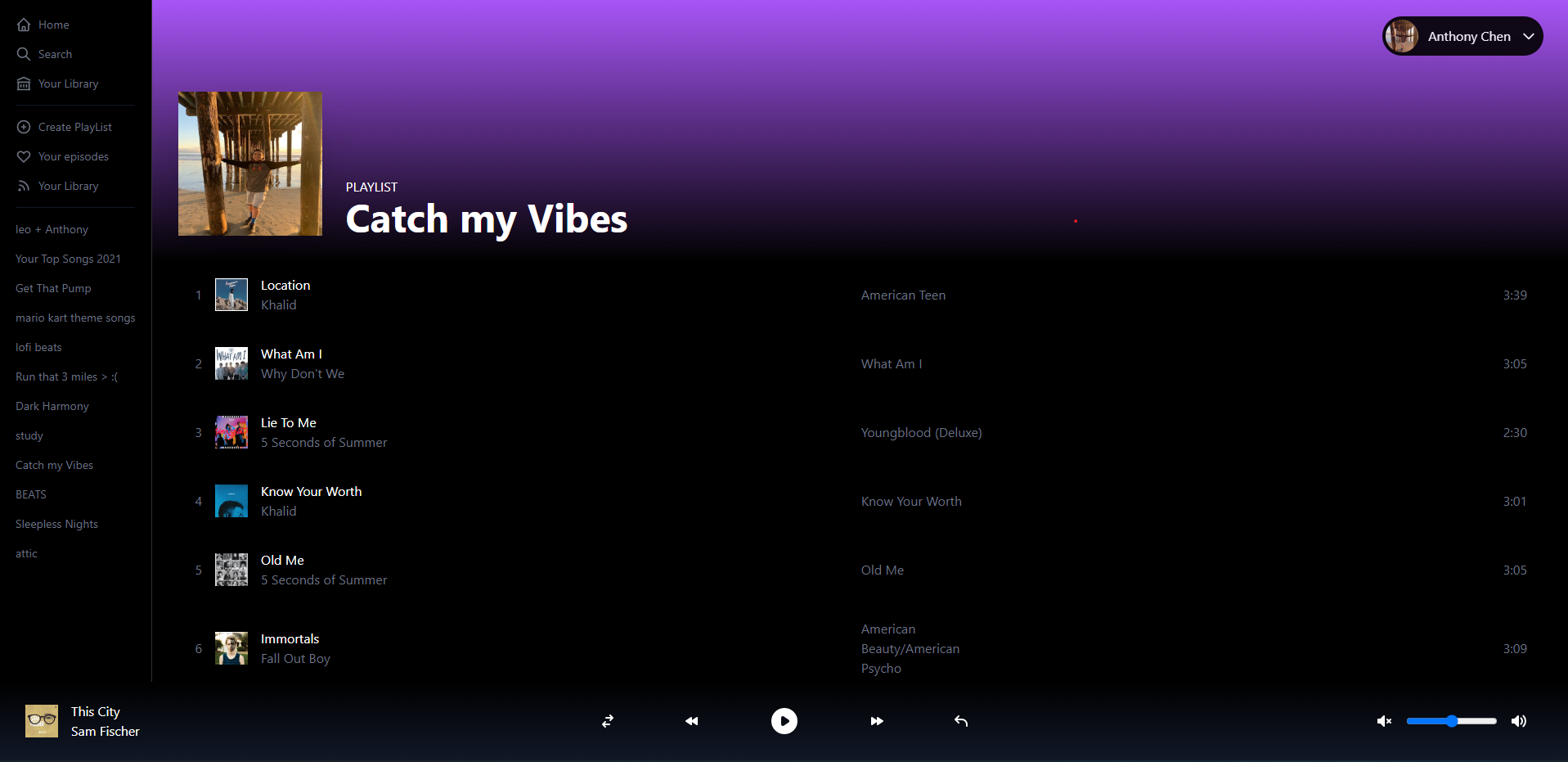Click the Your Library icon
The height and width of the screenshot is (762, 1568).
(x=25, y=83)
